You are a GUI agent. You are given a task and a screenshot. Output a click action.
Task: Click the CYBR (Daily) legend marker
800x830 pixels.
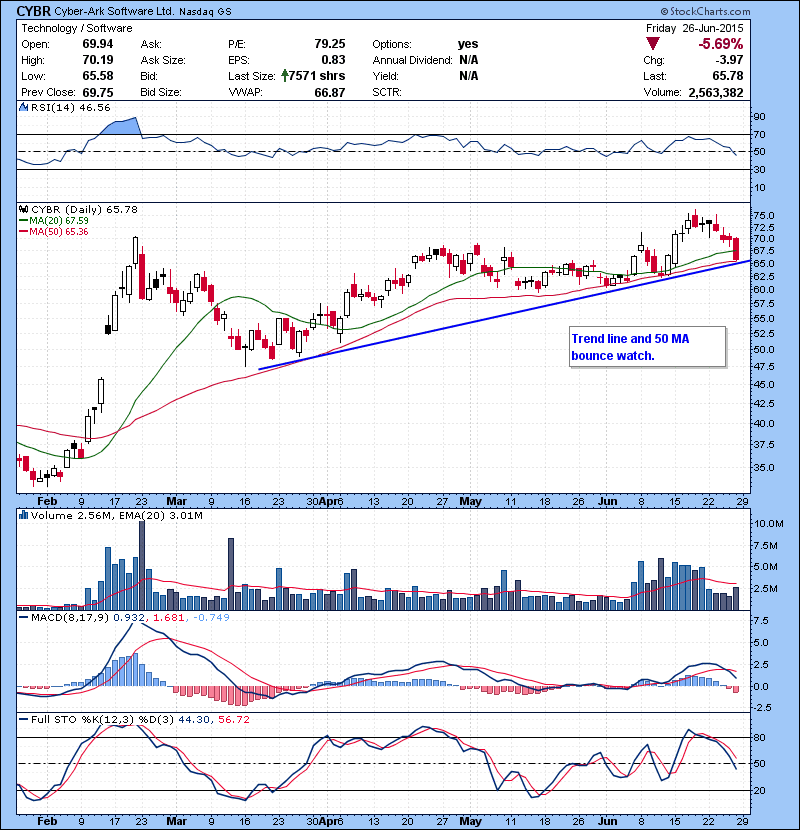coord(21,209)
